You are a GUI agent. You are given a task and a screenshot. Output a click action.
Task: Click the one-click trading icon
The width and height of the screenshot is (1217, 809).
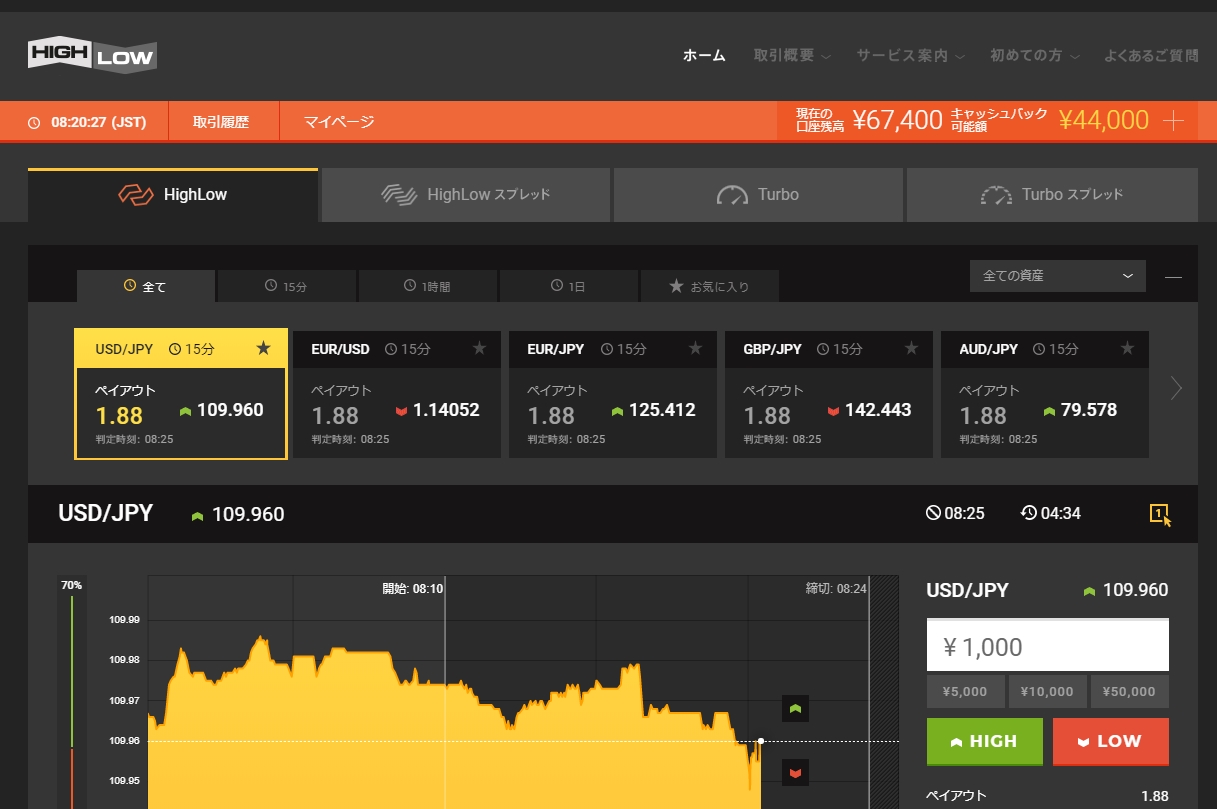pos(1160,514)
